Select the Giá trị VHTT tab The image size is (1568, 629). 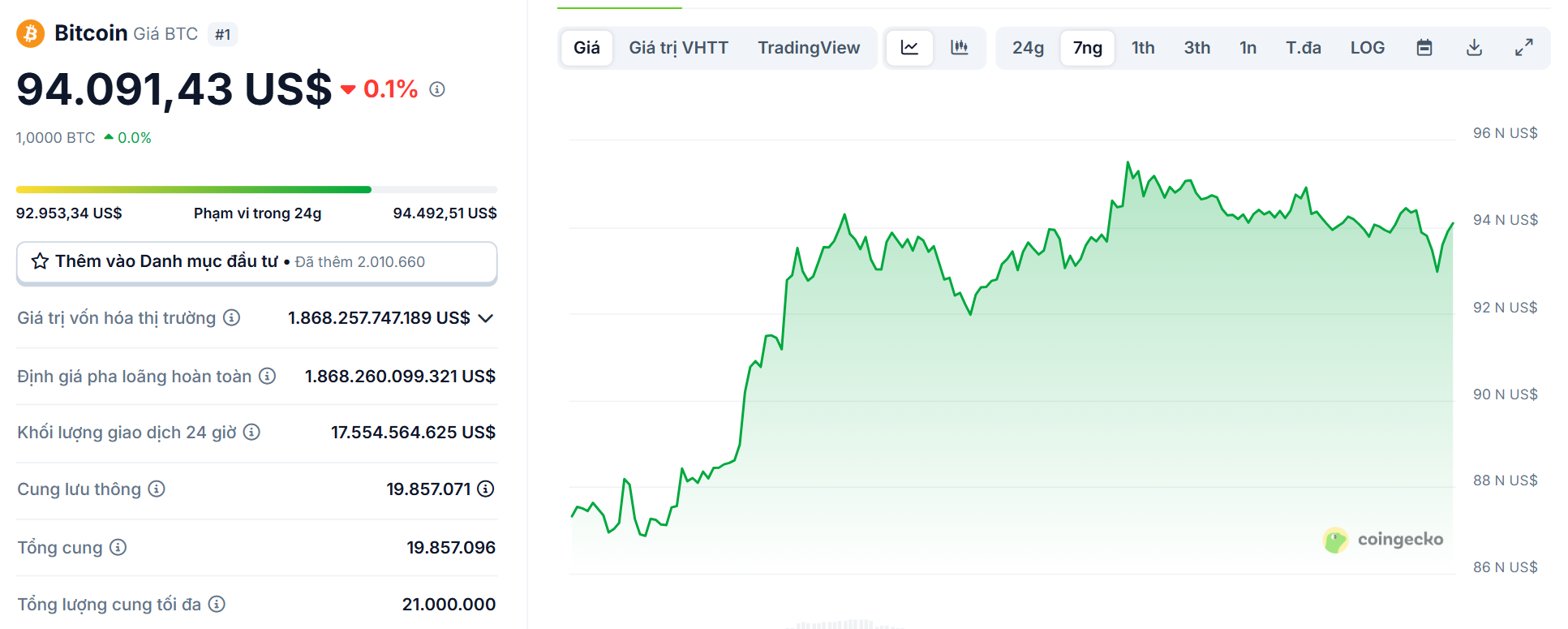(679, 48)
